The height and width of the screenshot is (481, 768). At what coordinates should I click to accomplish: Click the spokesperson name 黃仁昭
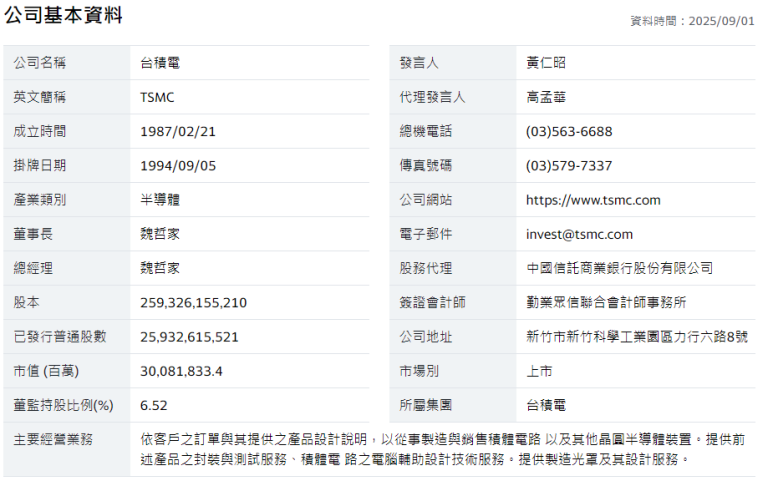pyautogui.click(x=546, y=63)
